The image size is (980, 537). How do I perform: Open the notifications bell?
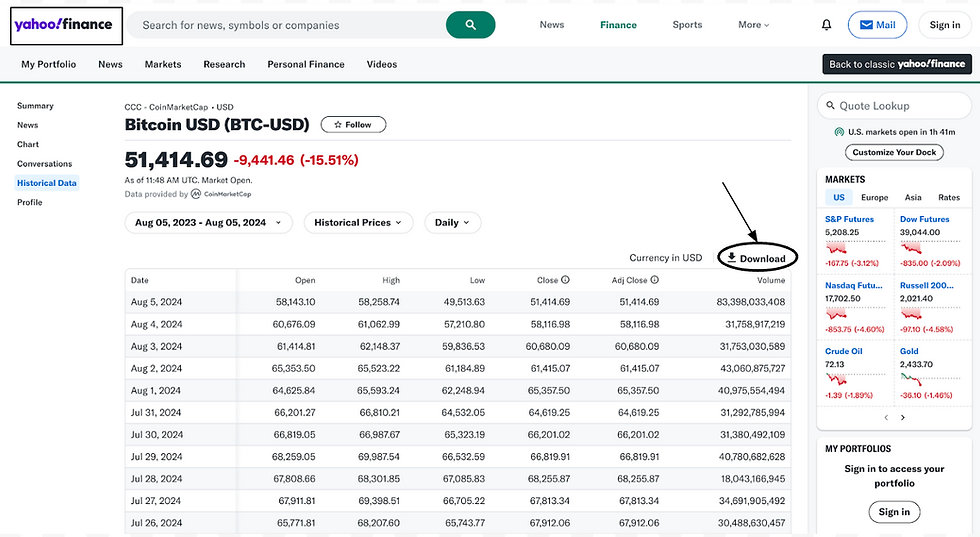826,25
